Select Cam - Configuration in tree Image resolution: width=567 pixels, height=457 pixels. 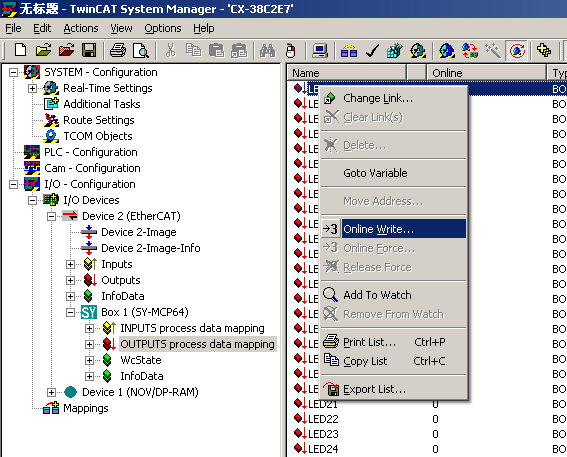coord(92,168)
